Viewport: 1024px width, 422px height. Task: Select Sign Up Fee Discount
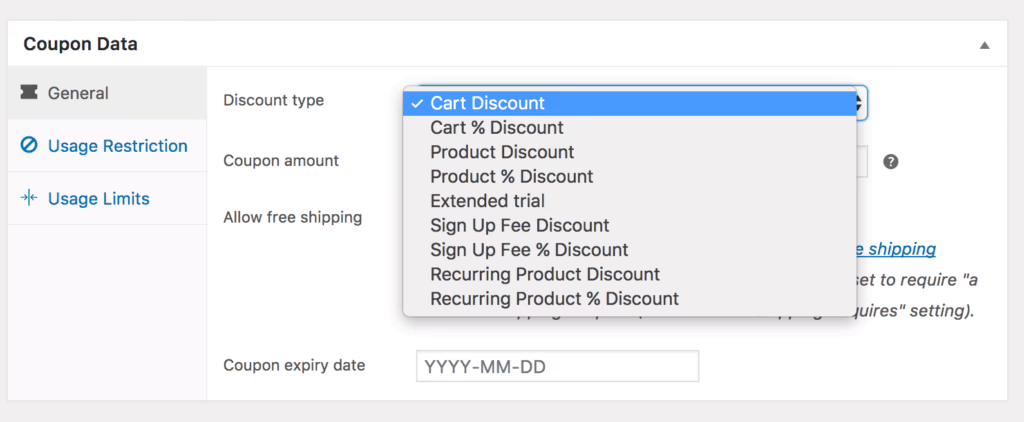(x=519, y=225)
